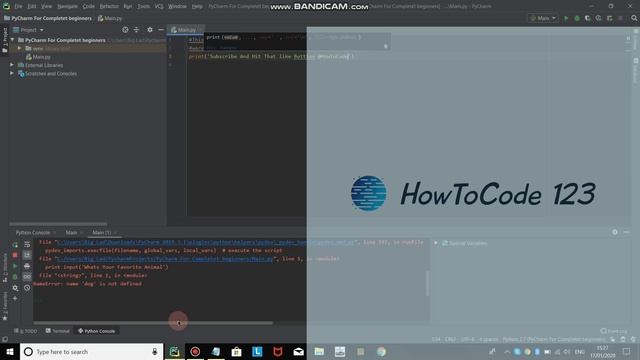Click the Profile icon in the top toolbar
The width and height of the screenshot is (640, 360).
[x=598, y=18]
